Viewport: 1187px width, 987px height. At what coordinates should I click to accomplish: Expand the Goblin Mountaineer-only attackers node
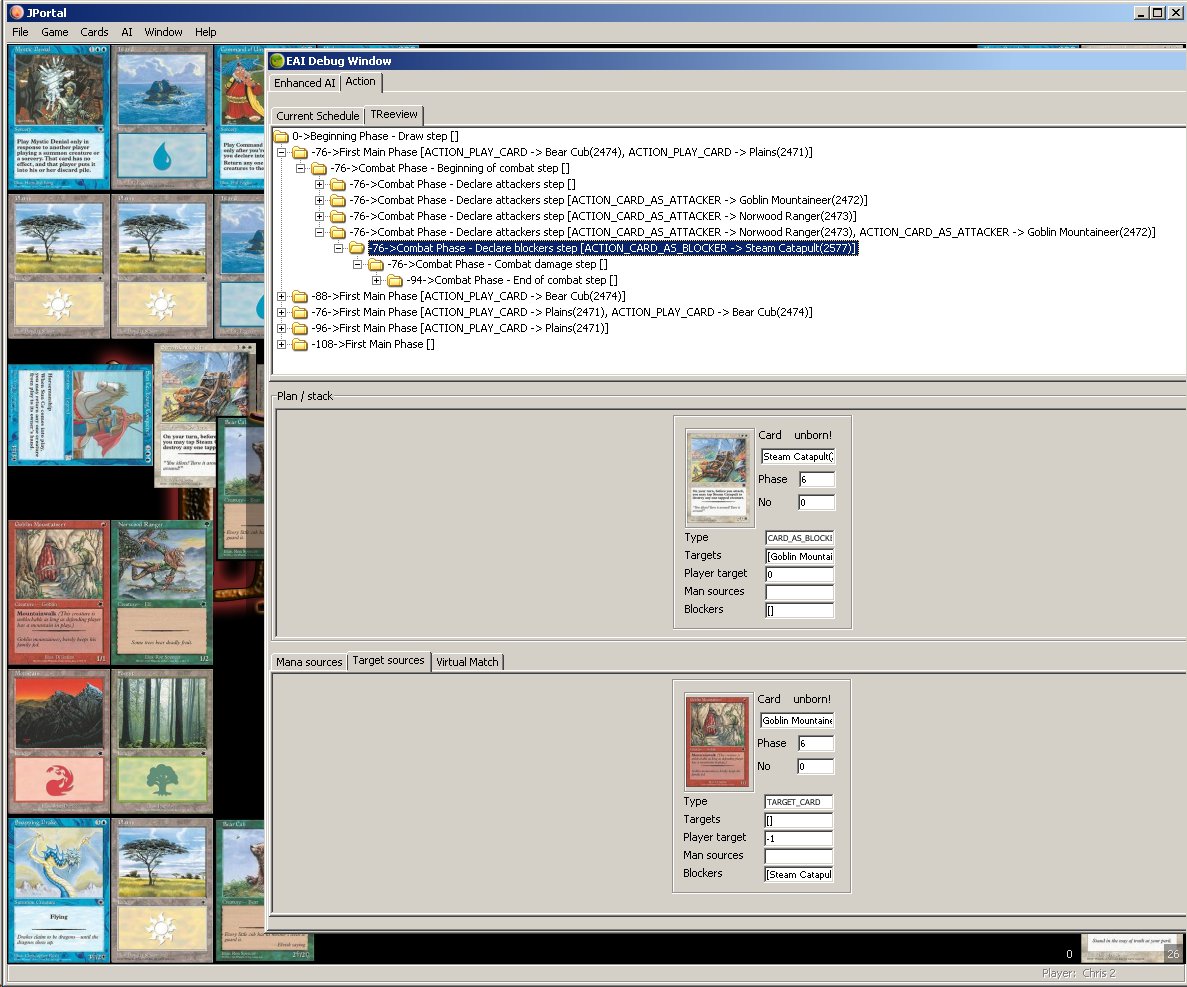point(319,201)
